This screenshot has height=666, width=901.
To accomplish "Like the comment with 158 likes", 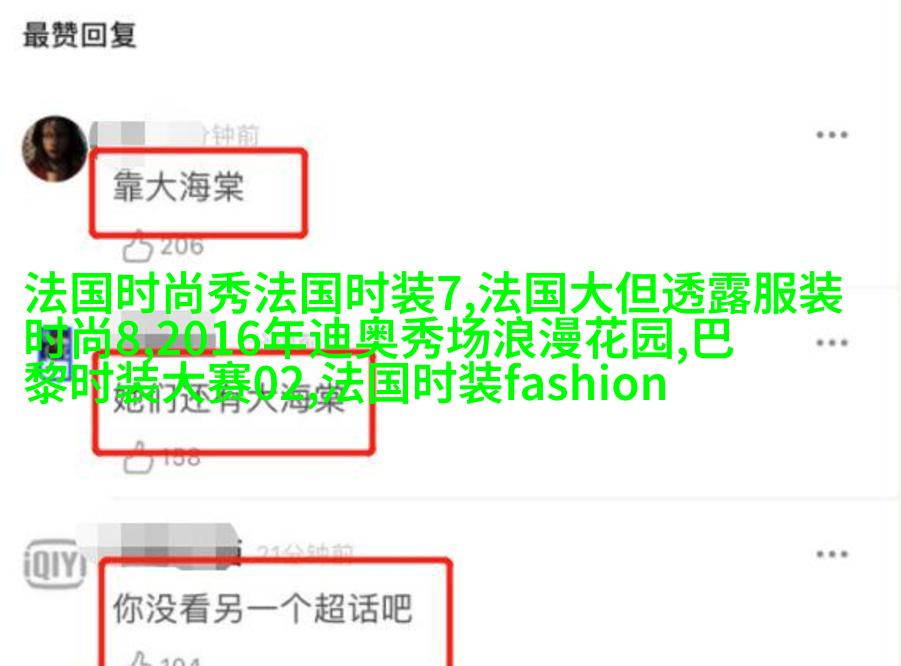I will pyautogui.click(x=138, y=458).
